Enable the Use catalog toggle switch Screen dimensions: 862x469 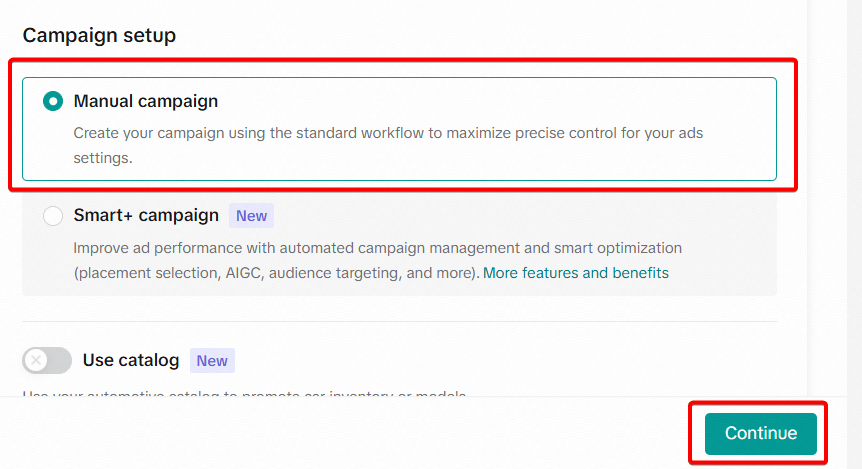pos(47,361)
